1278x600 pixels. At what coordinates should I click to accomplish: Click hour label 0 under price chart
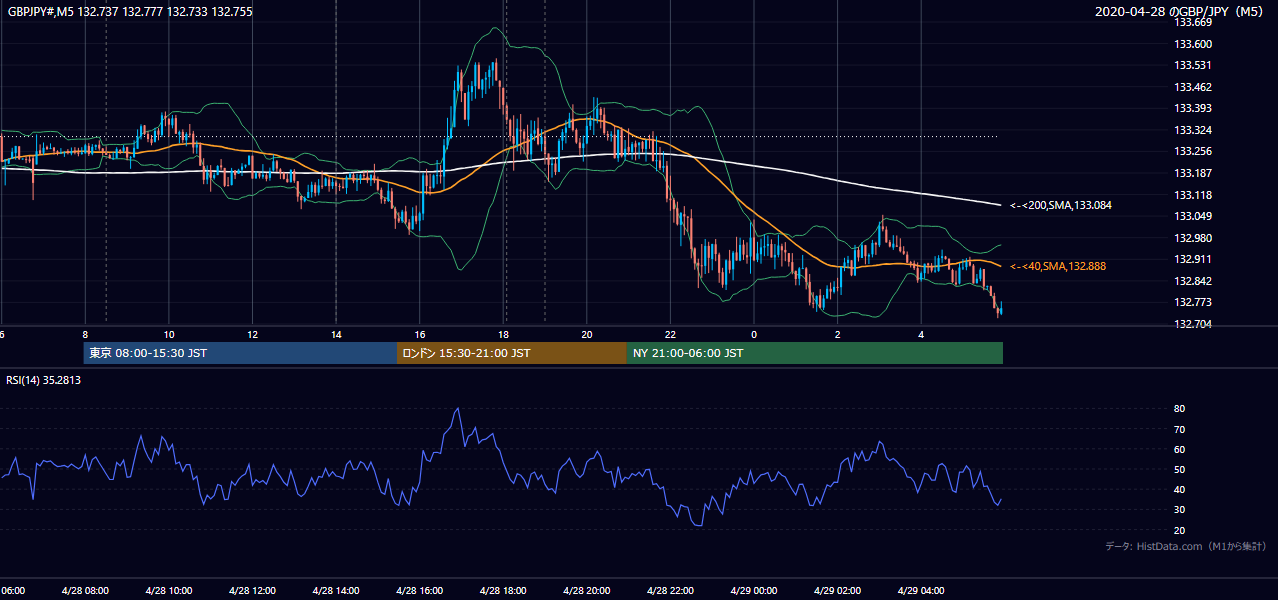(x=754, y=334)
